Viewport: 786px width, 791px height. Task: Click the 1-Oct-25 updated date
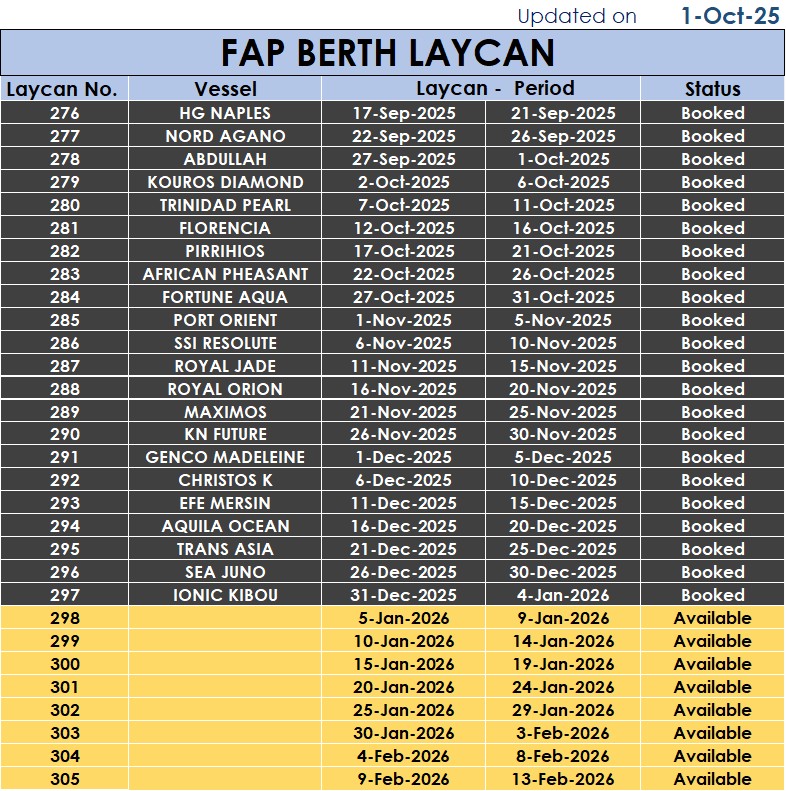tap(729, 16)
